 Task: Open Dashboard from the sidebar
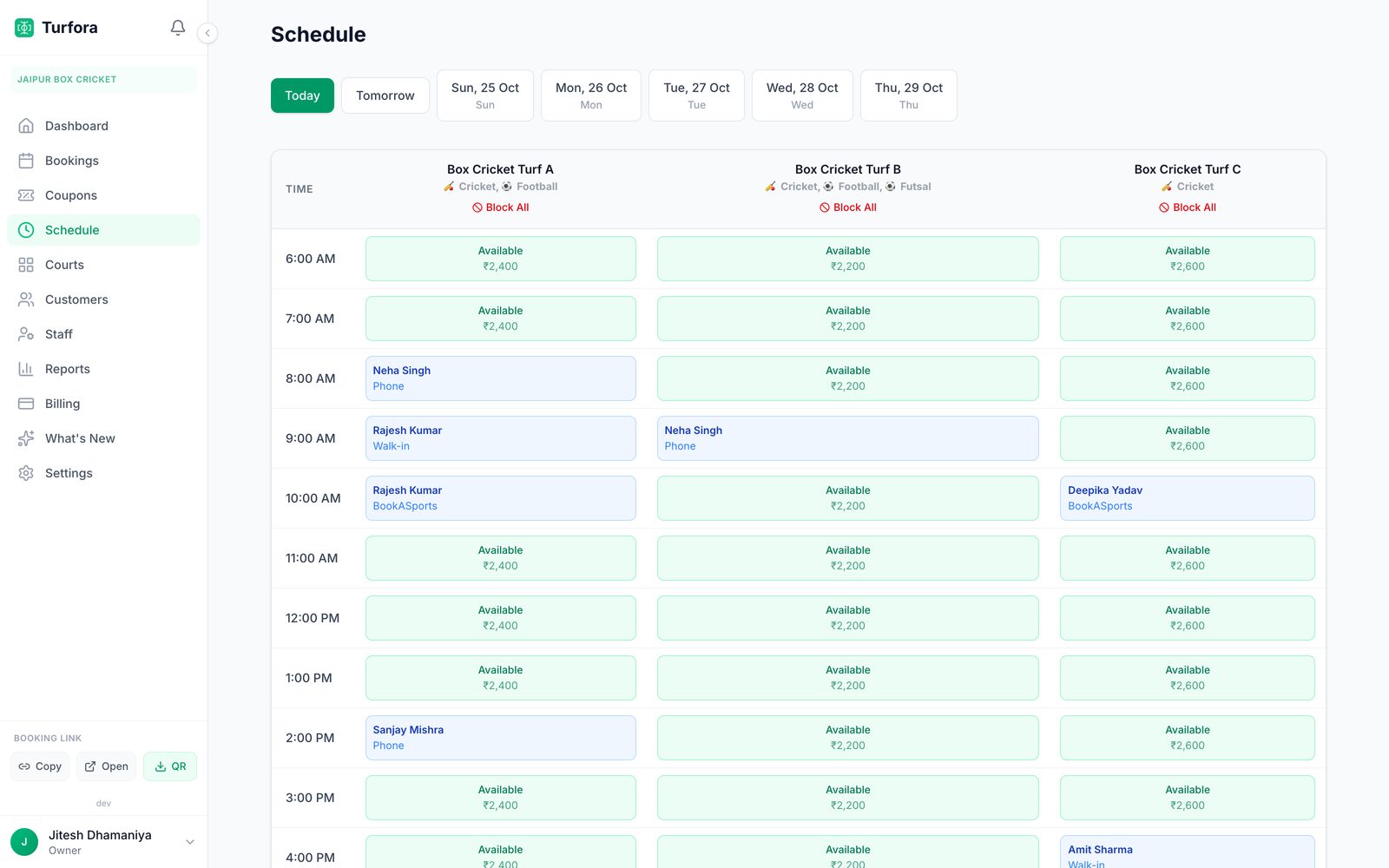pyautogui.click(x=103, y=126)
